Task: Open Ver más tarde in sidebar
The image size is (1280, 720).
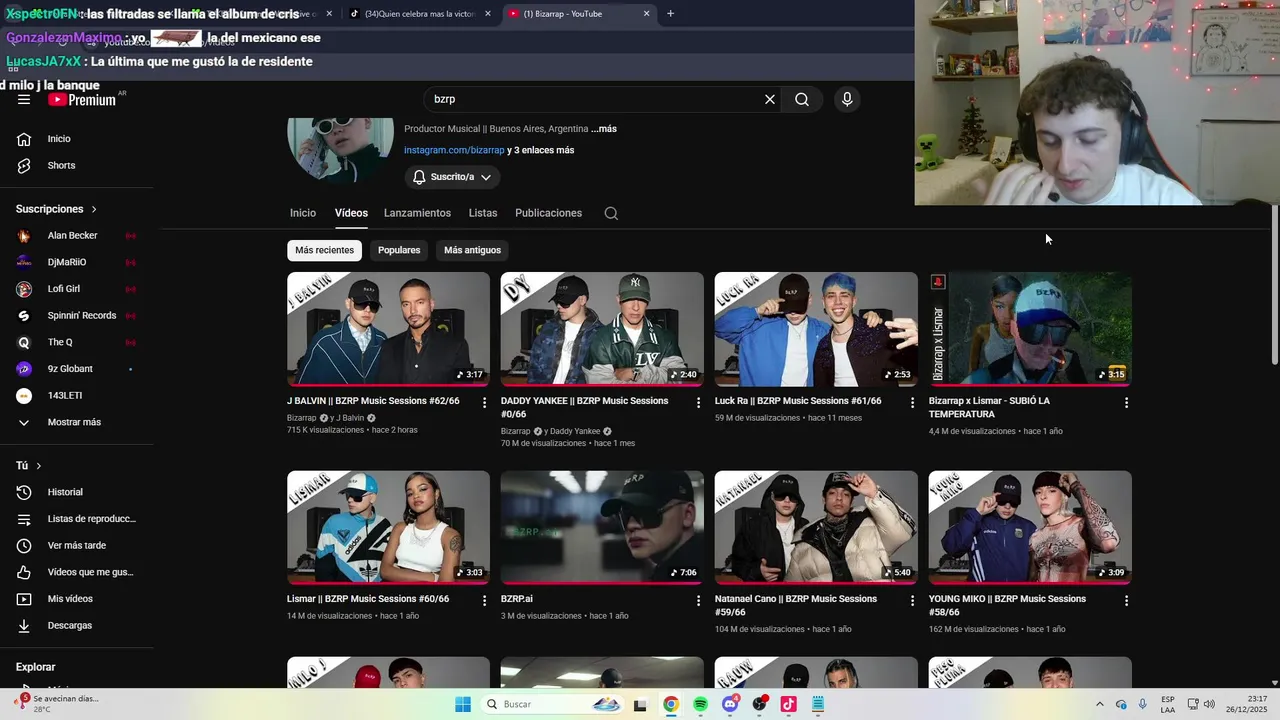Action: tap(77, 545)
